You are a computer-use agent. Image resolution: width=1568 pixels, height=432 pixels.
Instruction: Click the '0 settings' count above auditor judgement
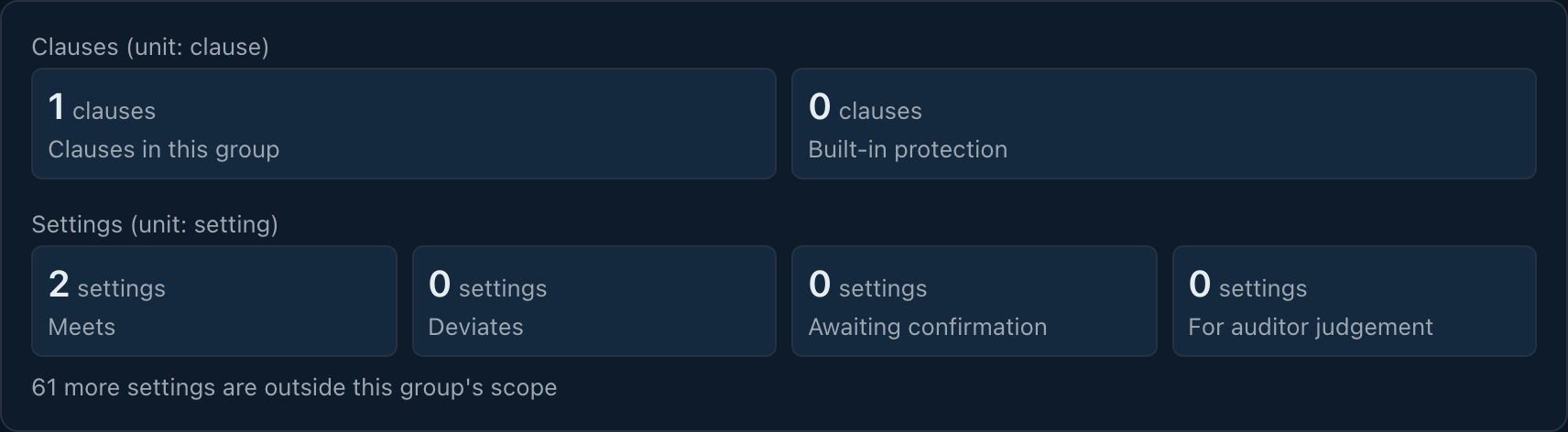[x=1247, y=286]
